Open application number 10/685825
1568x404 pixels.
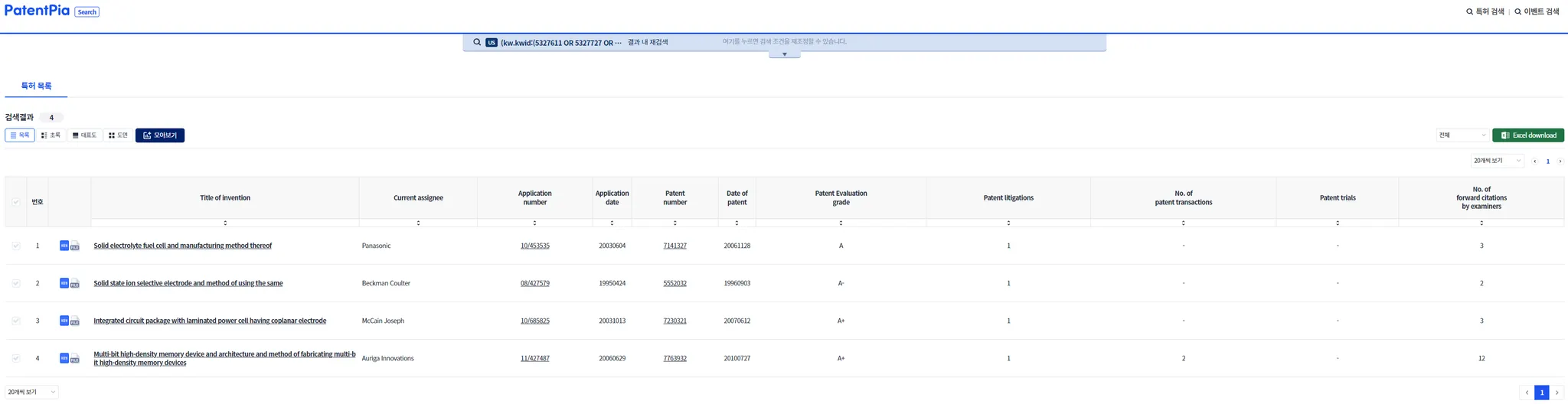[x=534, y=321]
